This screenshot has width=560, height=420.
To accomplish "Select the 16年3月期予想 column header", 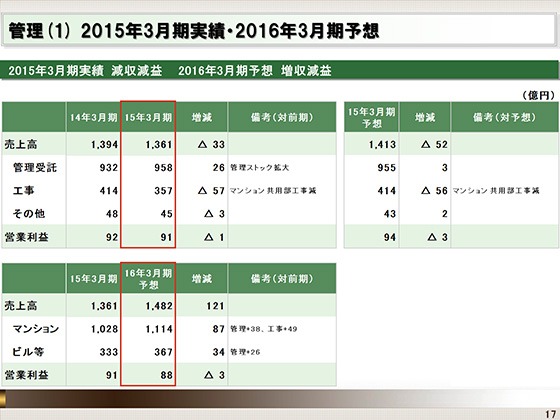I will click(x=148, y=279).
